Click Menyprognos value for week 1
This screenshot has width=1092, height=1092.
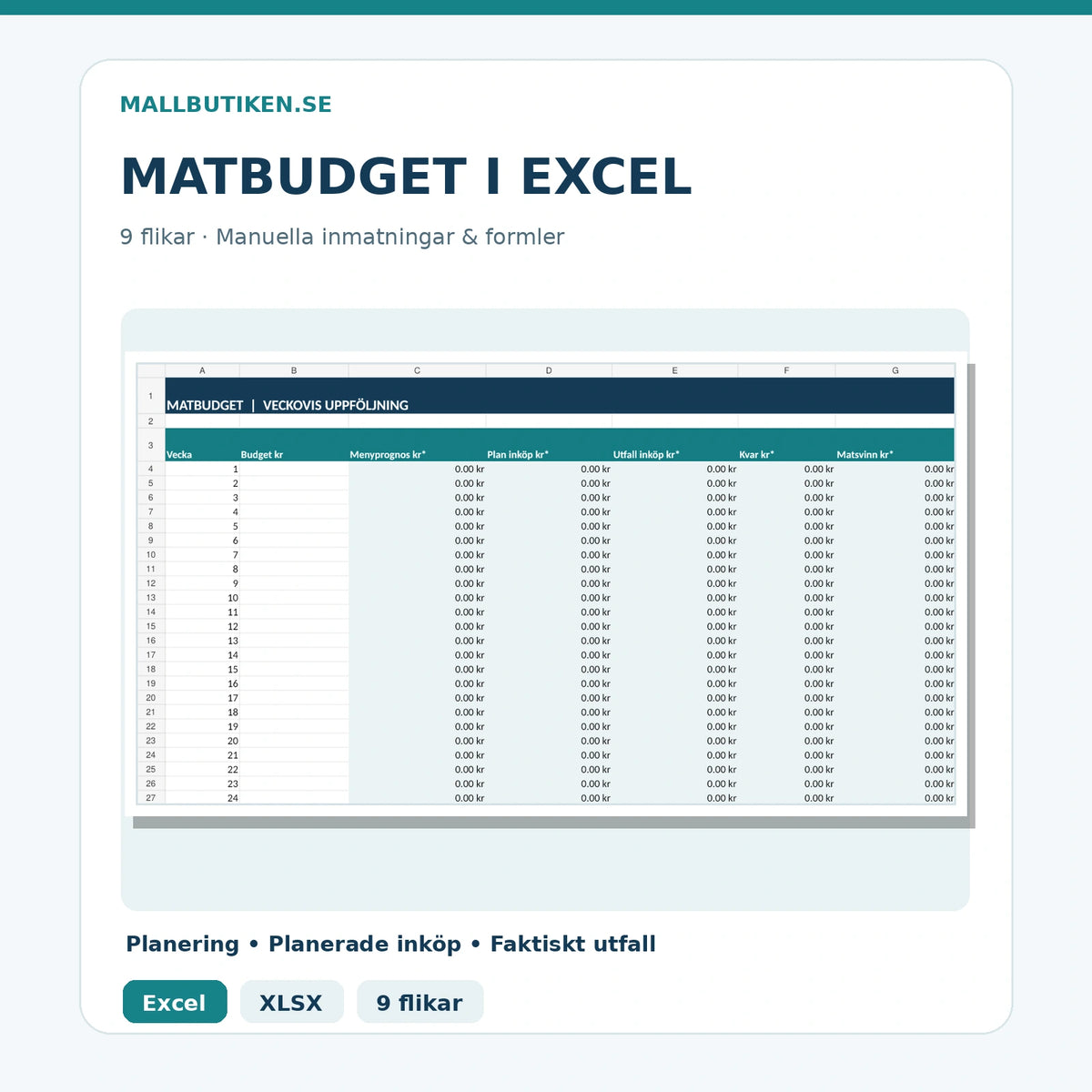417,469
